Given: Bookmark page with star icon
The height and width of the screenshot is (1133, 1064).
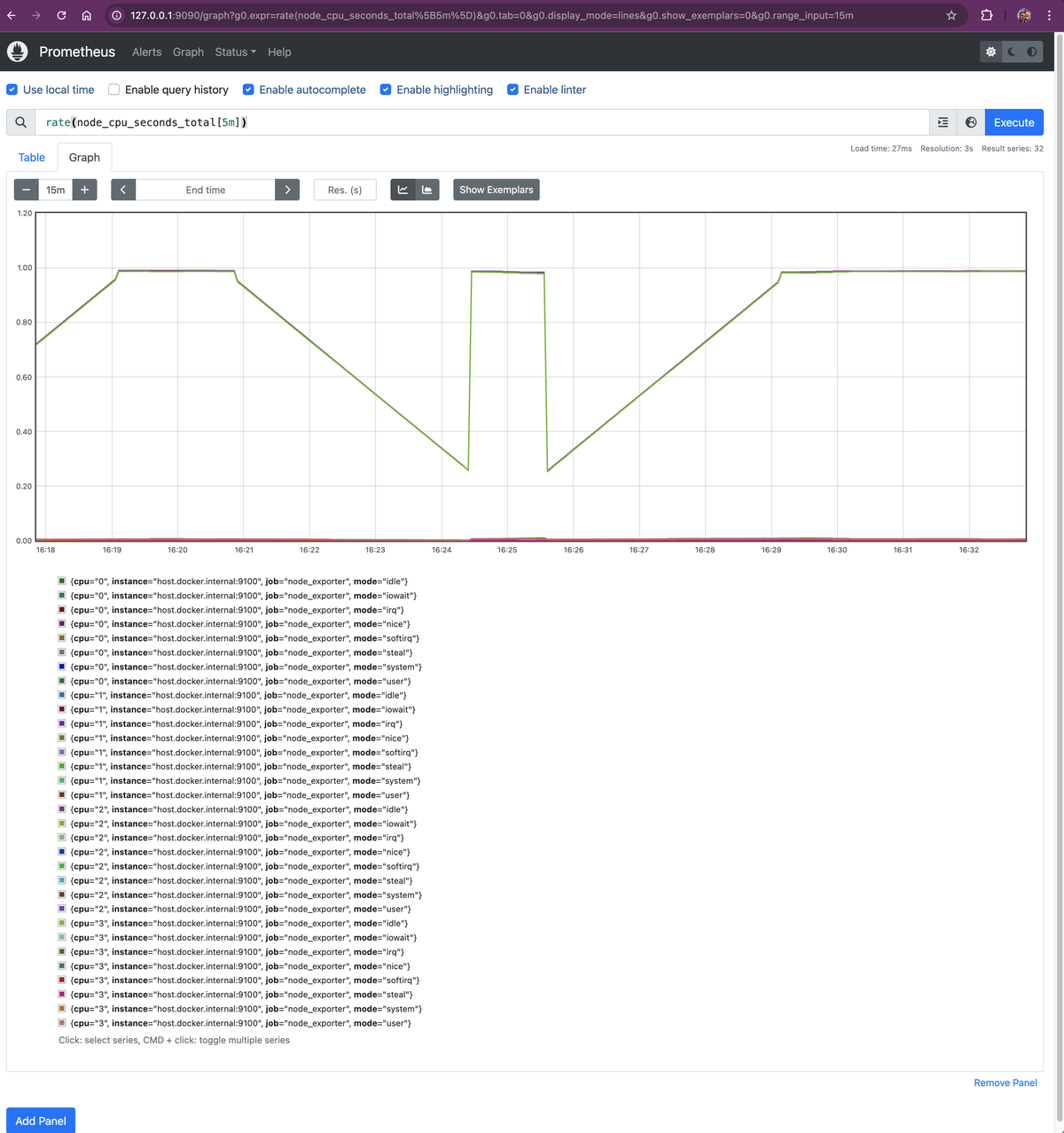Looking at the screenshot, I should pos(951,15).
